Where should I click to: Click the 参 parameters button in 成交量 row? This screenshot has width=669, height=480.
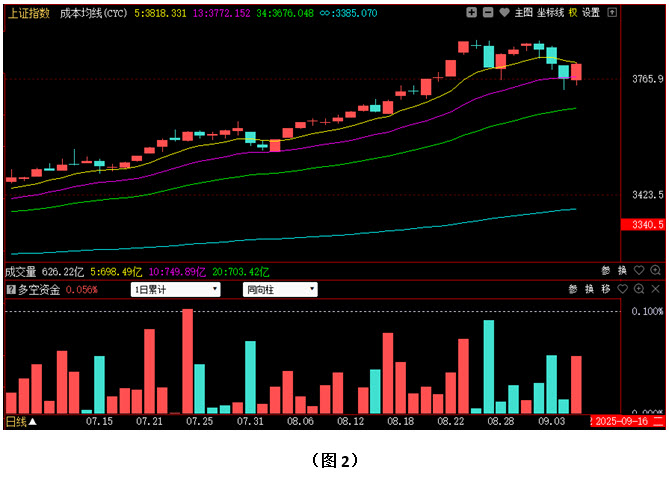tap(606, 270)
